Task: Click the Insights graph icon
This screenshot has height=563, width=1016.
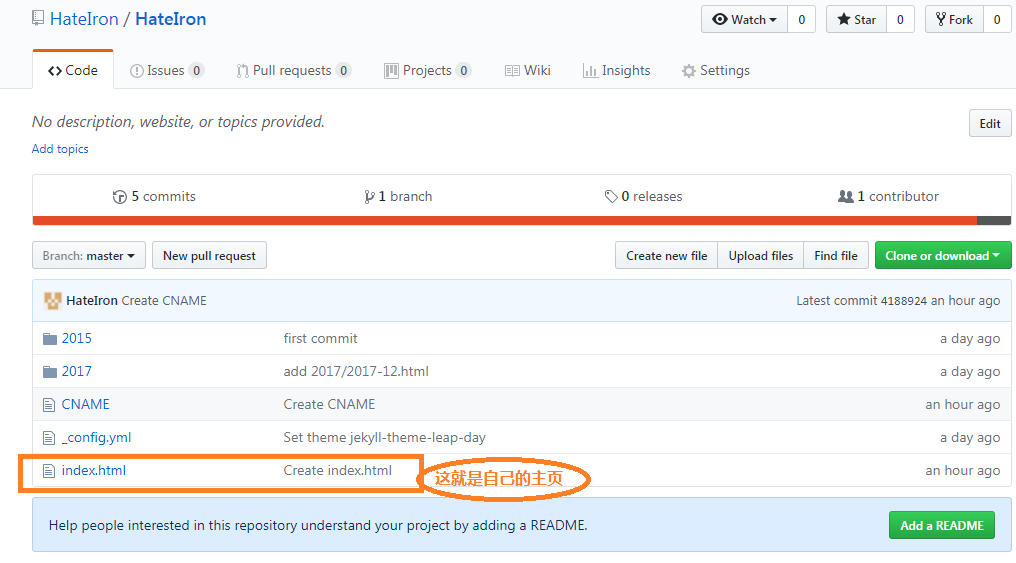Action: 590,71
